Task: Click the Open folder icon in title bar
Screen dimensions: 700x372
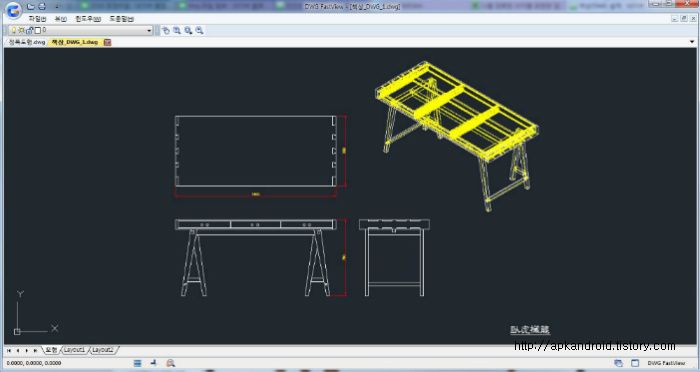Action: coord(31,6)
